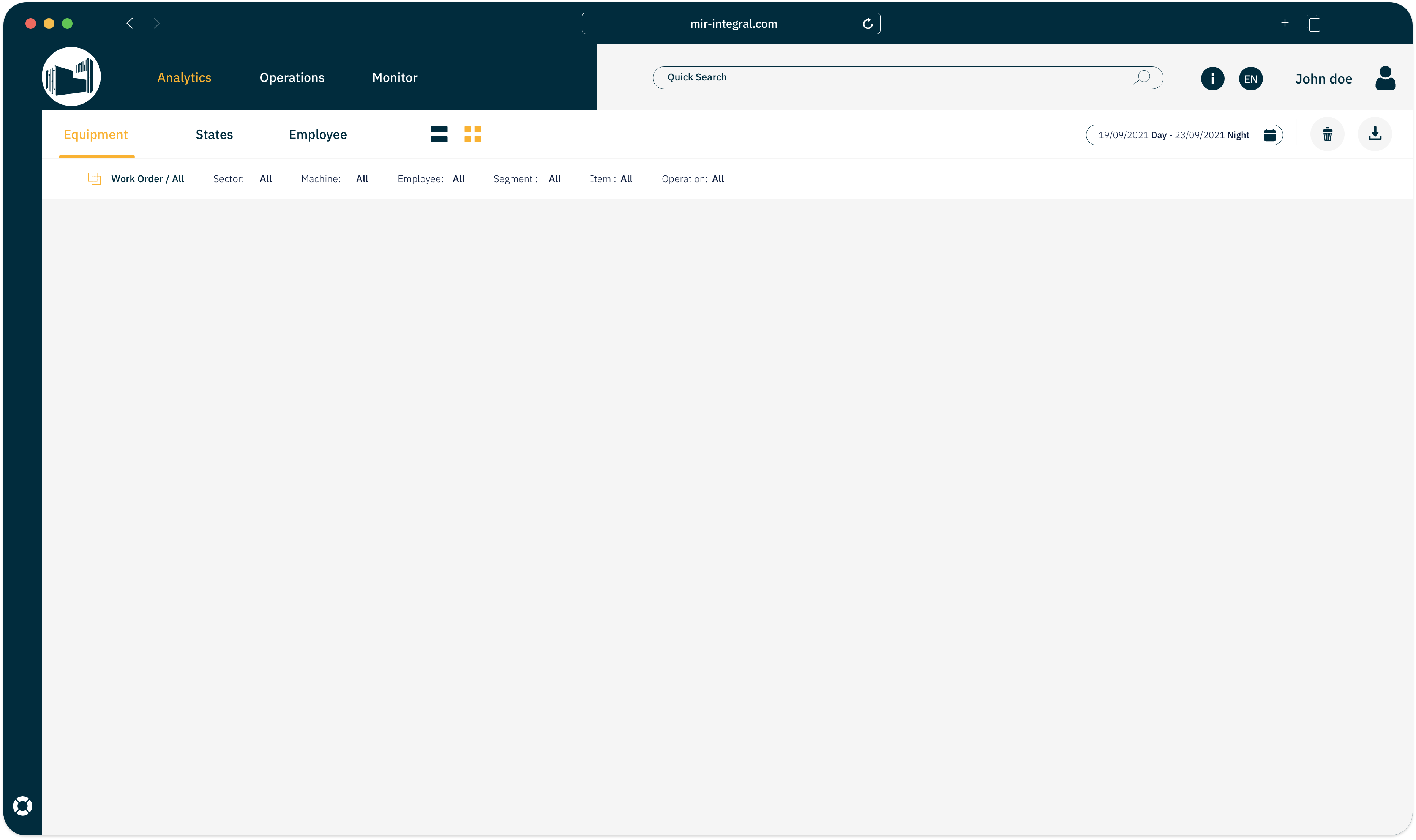
Task: Switch to the Employee tab
Action: click(317, 135)
